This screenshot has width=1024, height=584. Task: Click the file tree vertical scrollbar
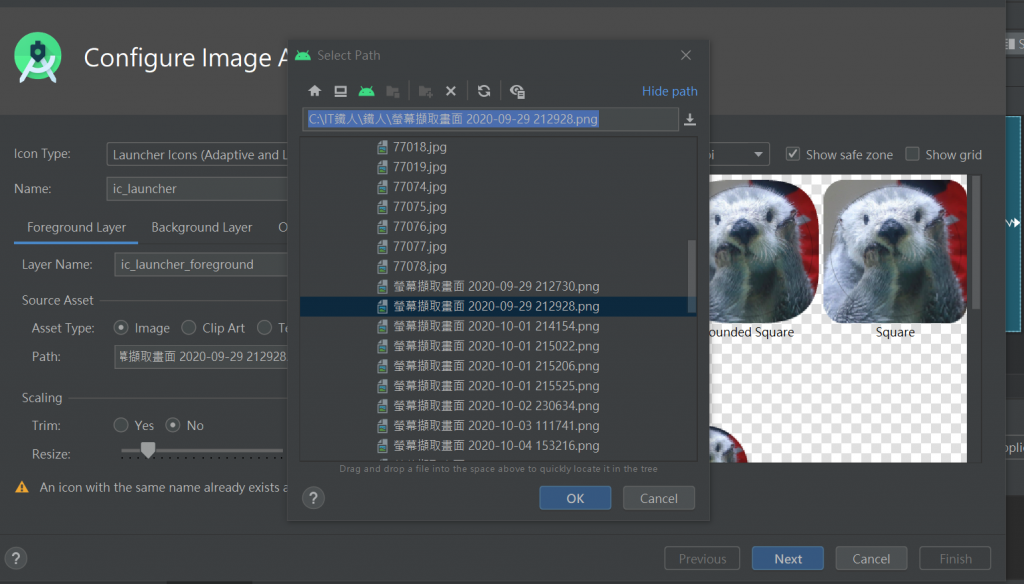(692, 277)
